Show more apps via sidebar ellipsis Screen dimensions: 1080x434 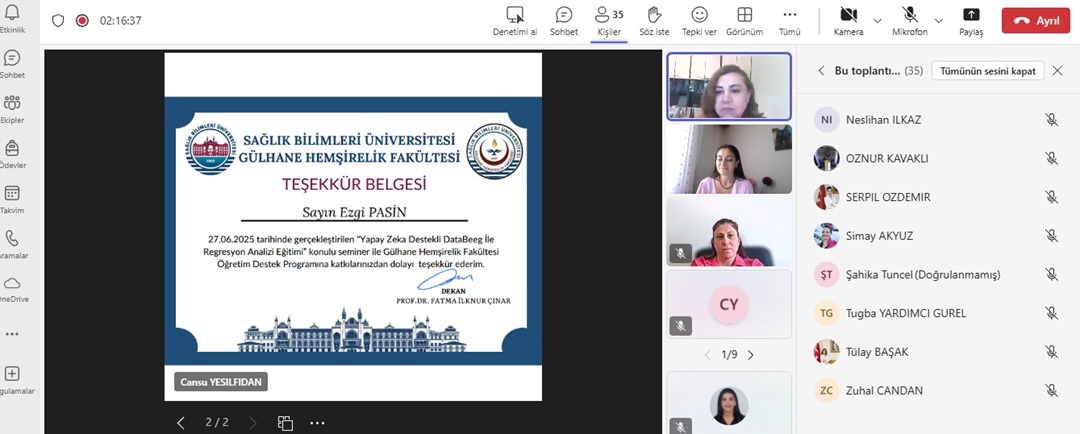coord(12,334)
